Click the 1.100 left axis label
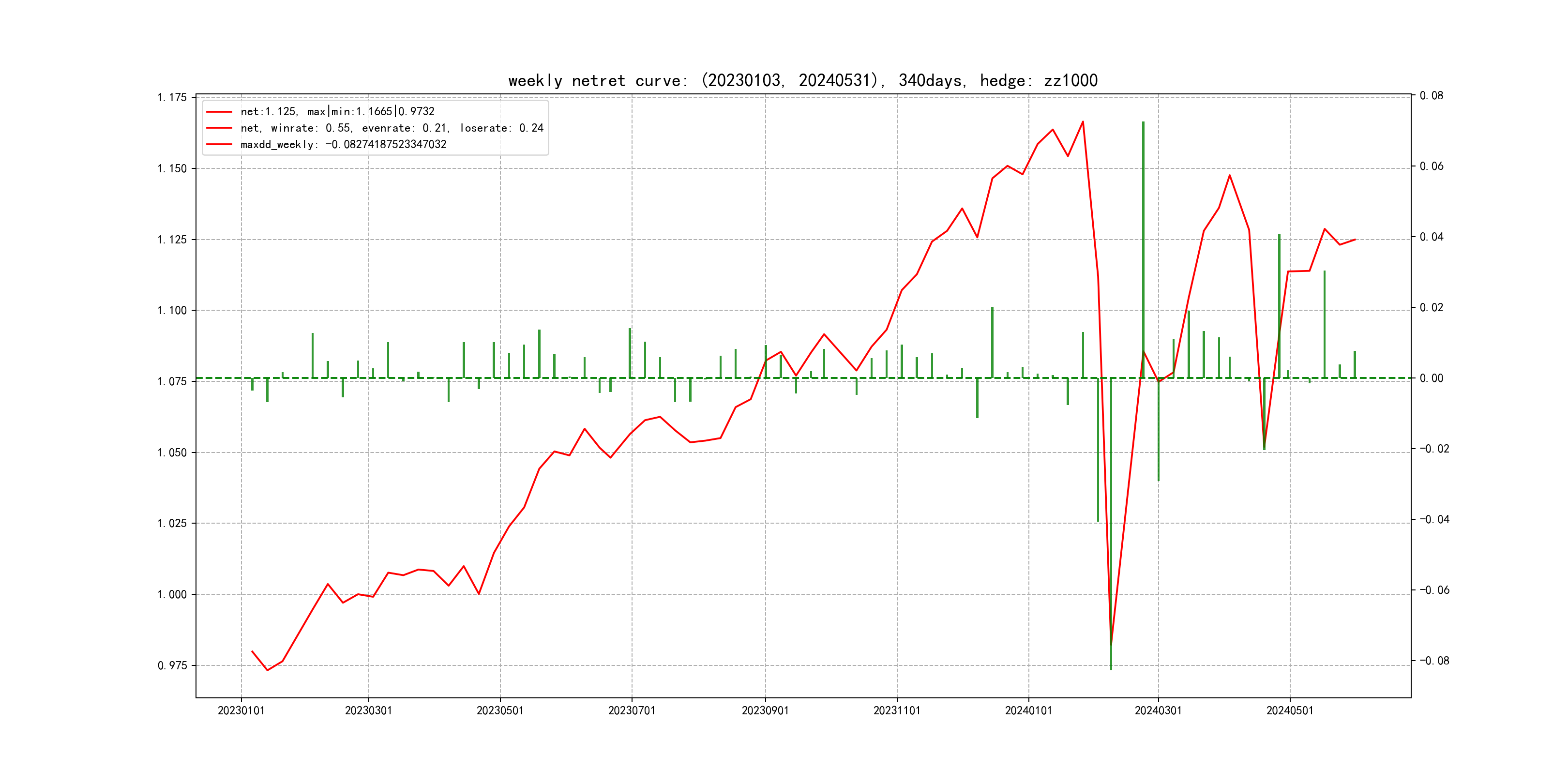 coord(172,310)
